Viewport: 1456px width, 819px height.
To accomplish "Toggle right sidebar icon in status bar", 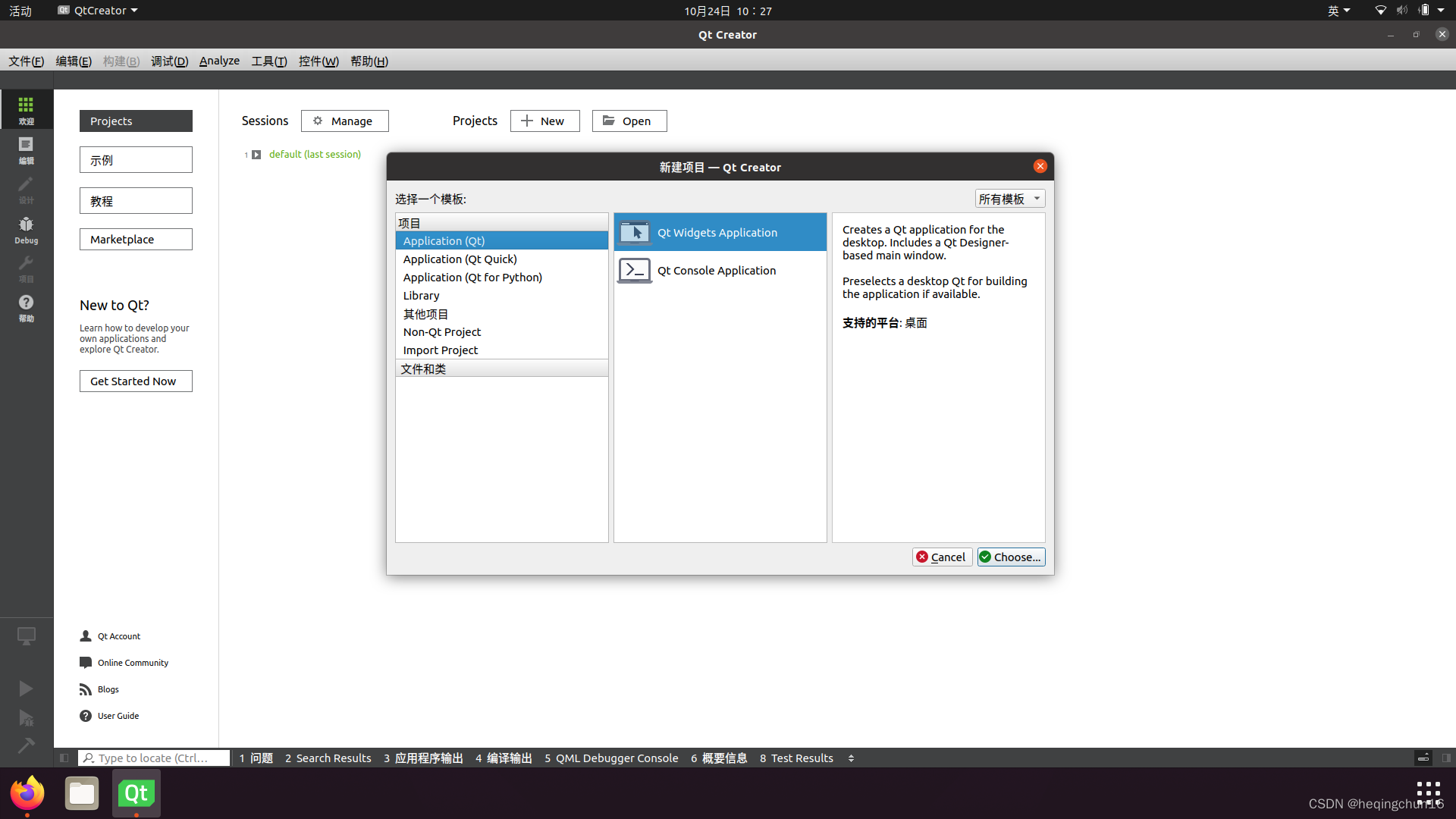I will click(x=1446, y=758).
